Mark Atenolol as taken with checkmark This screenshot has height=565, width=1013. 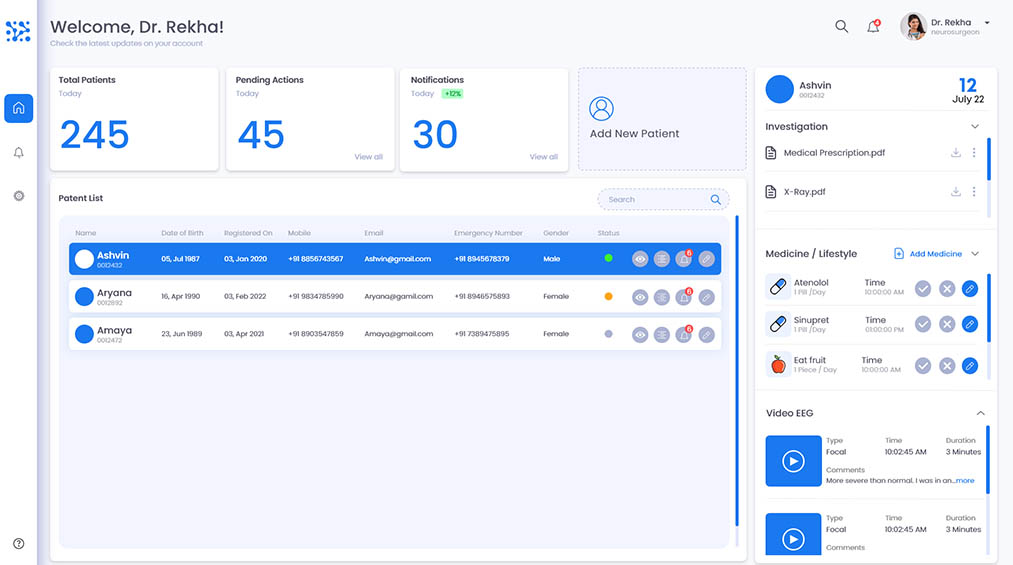pyautogui.click(x=923, y=289)
